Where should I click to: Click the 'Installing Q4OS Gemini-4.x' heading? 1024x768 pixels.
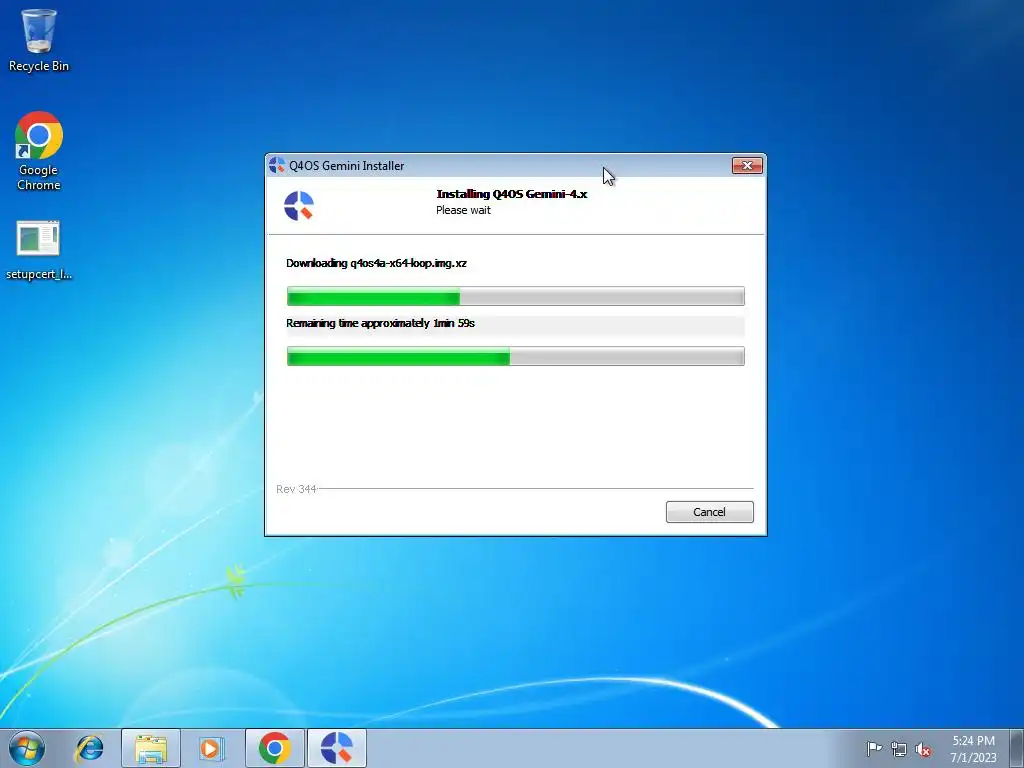click(x=512, y=194)
